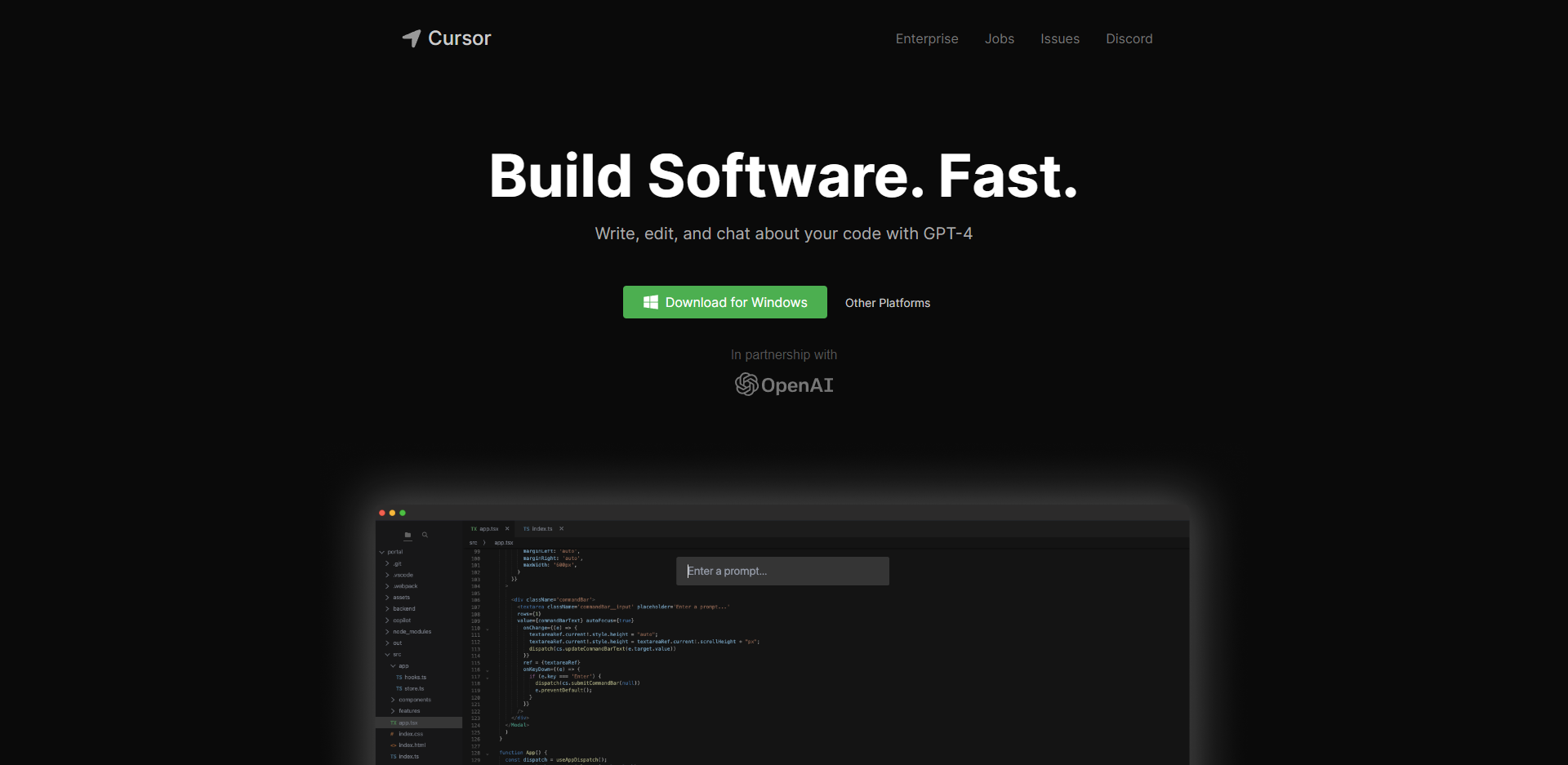Click the Cursor arrow logo icon
1568x765 pixels.
(x=412, y=38)
